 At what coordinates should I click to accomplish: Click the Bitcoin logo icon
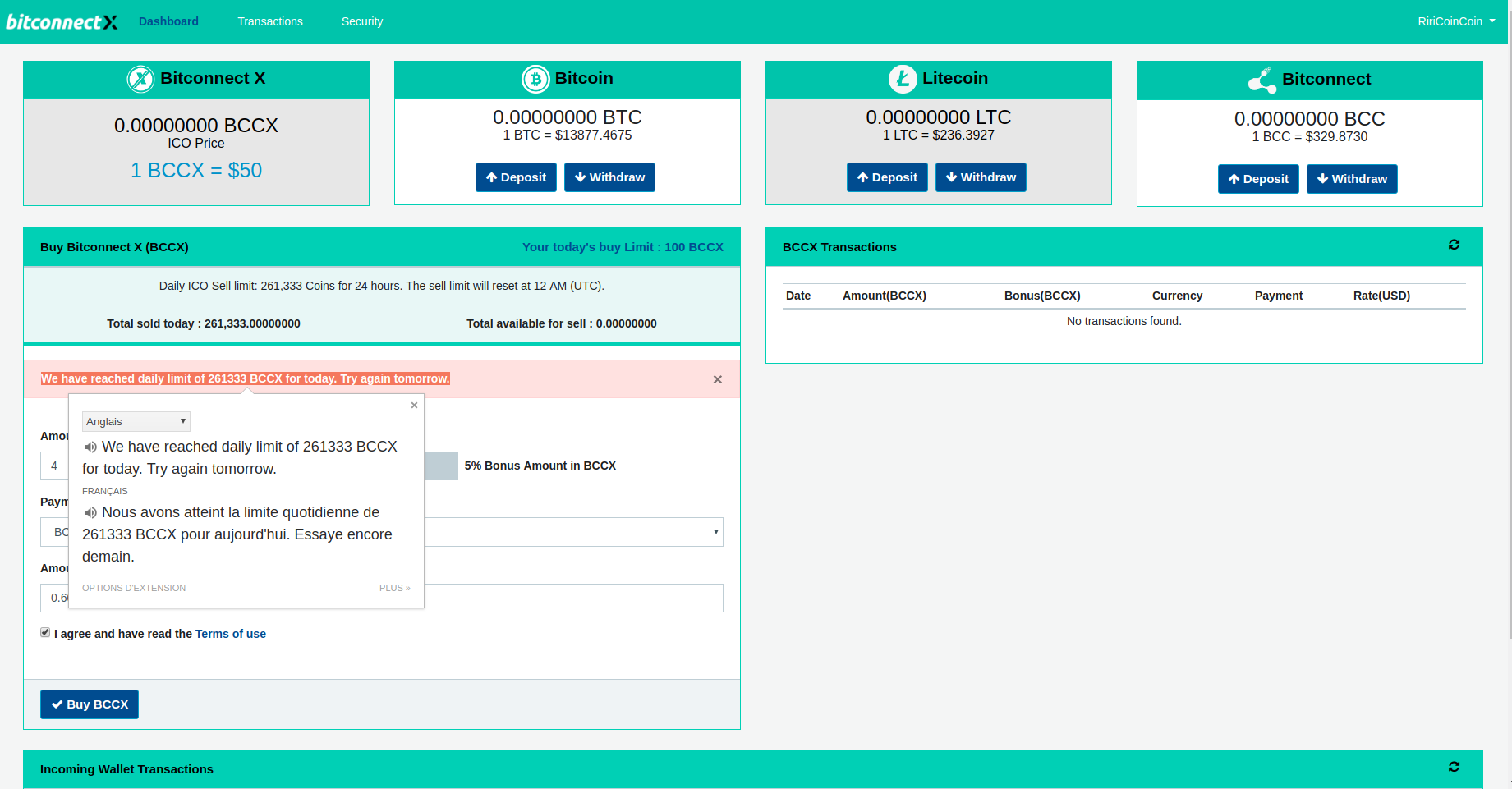click(535, 80)
